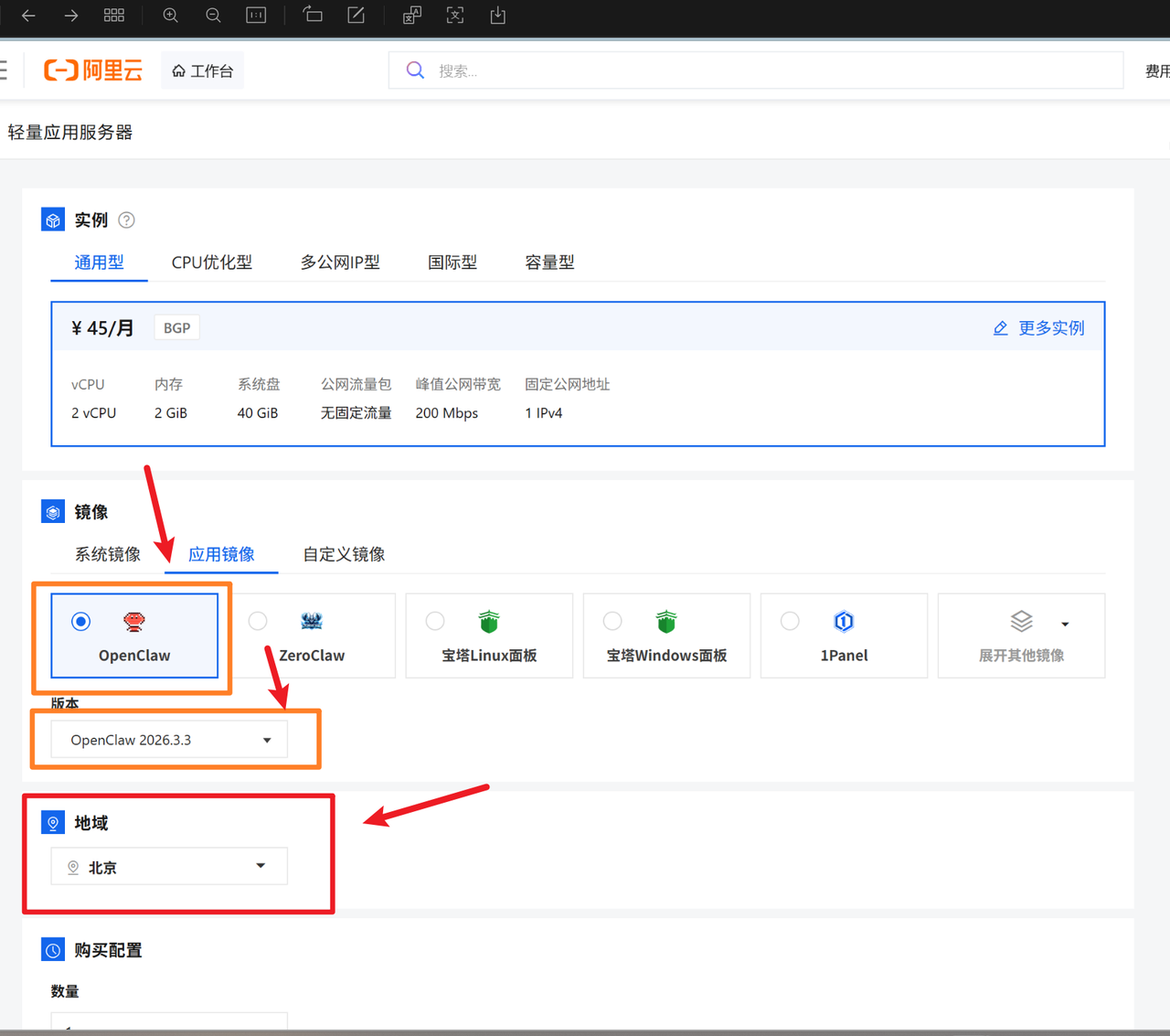Image resolution: width=1170 pixels, height=1036 pixels.
Task: Switch to the 应用镜像 tab
Action: click(221, 554)
